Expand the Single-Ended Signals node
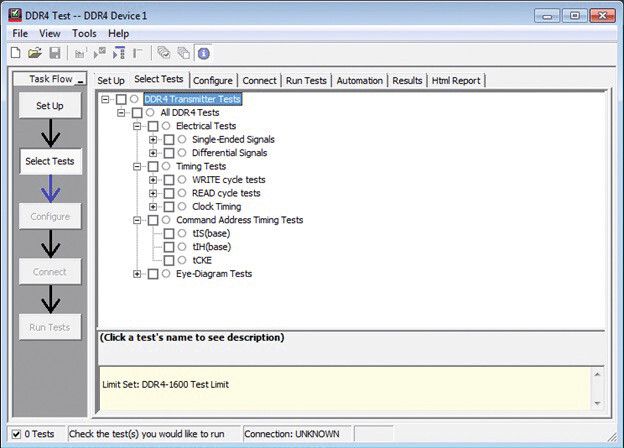 point(153,140)
